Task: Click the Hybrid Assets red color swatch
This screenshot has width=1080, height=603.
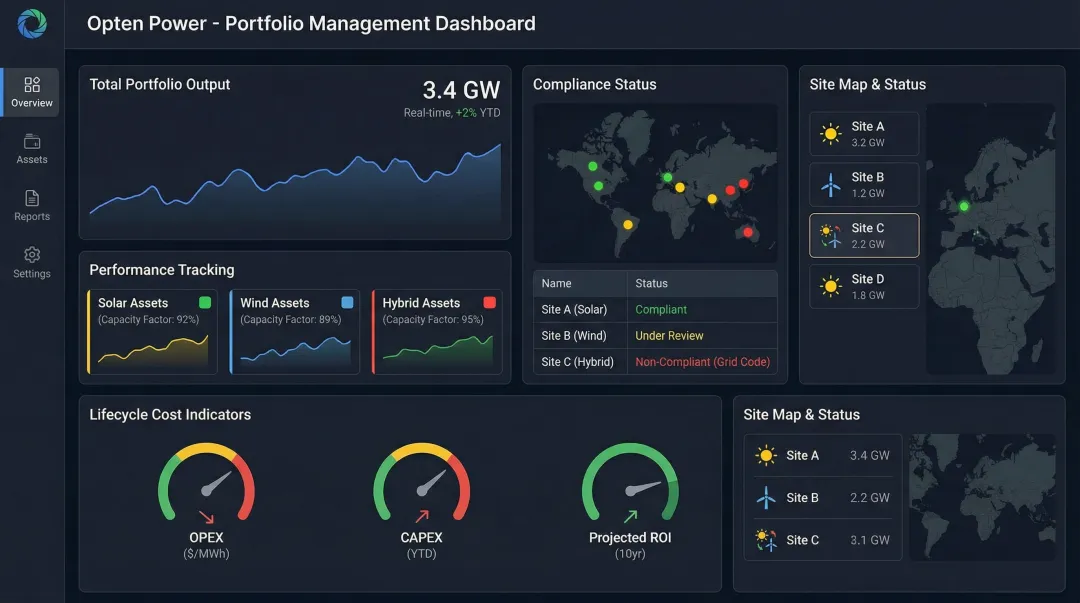Action: pos(490,301)
